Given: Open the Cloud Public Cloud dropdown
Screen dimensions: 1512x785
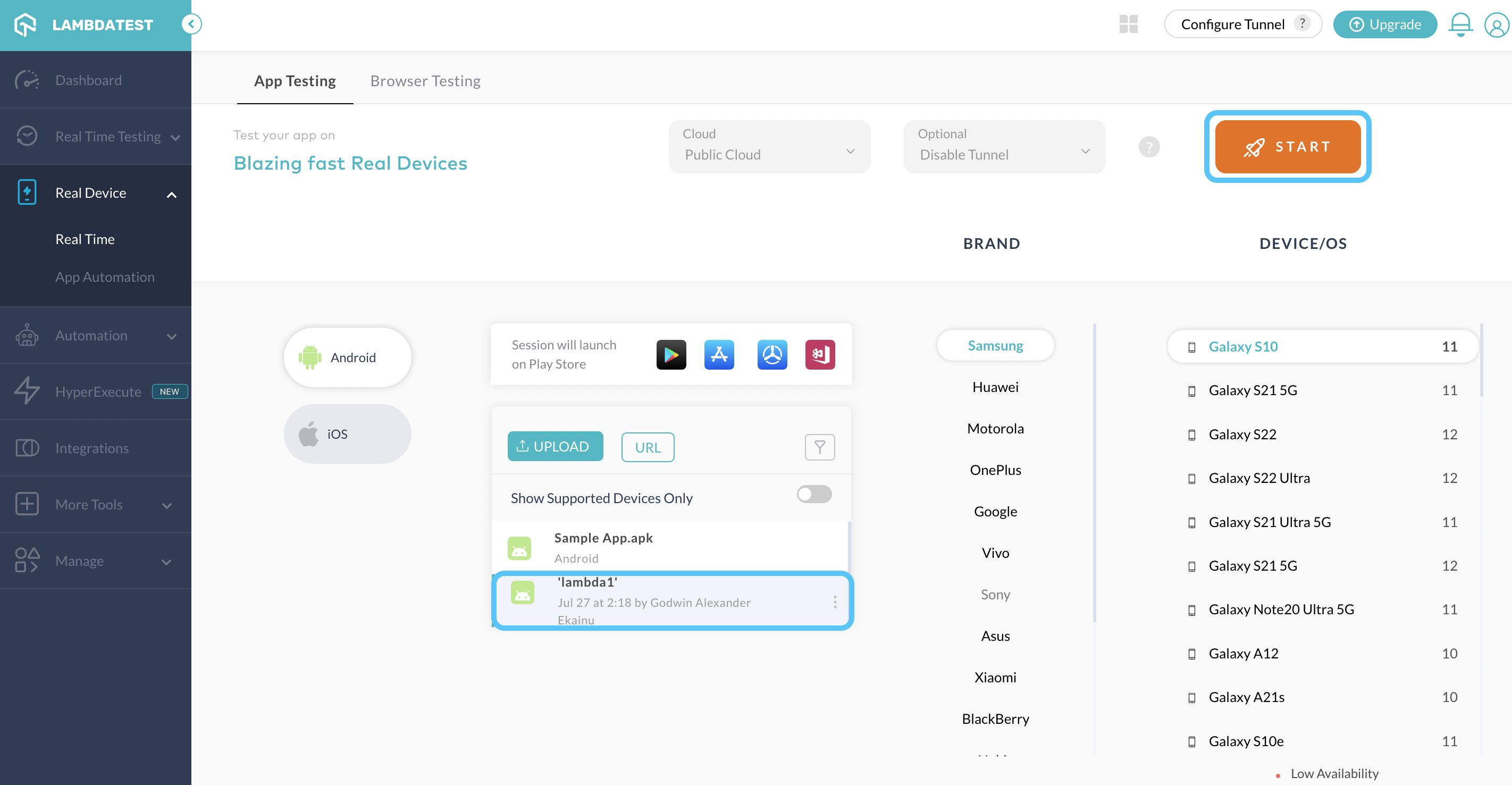Looking at the screenshot, I should tap(769, 147).
